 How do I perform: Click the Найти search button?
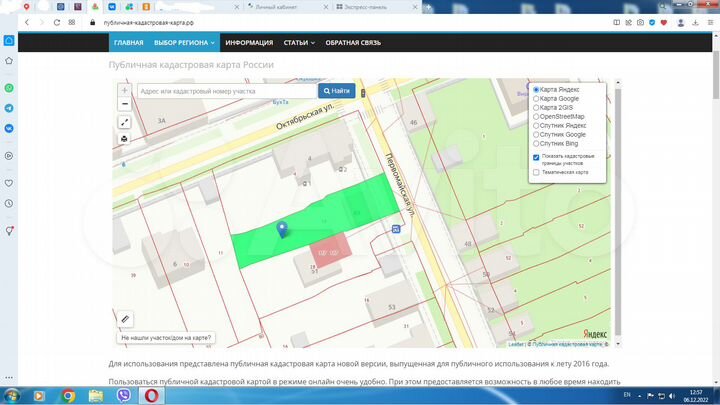click(337, 91)
